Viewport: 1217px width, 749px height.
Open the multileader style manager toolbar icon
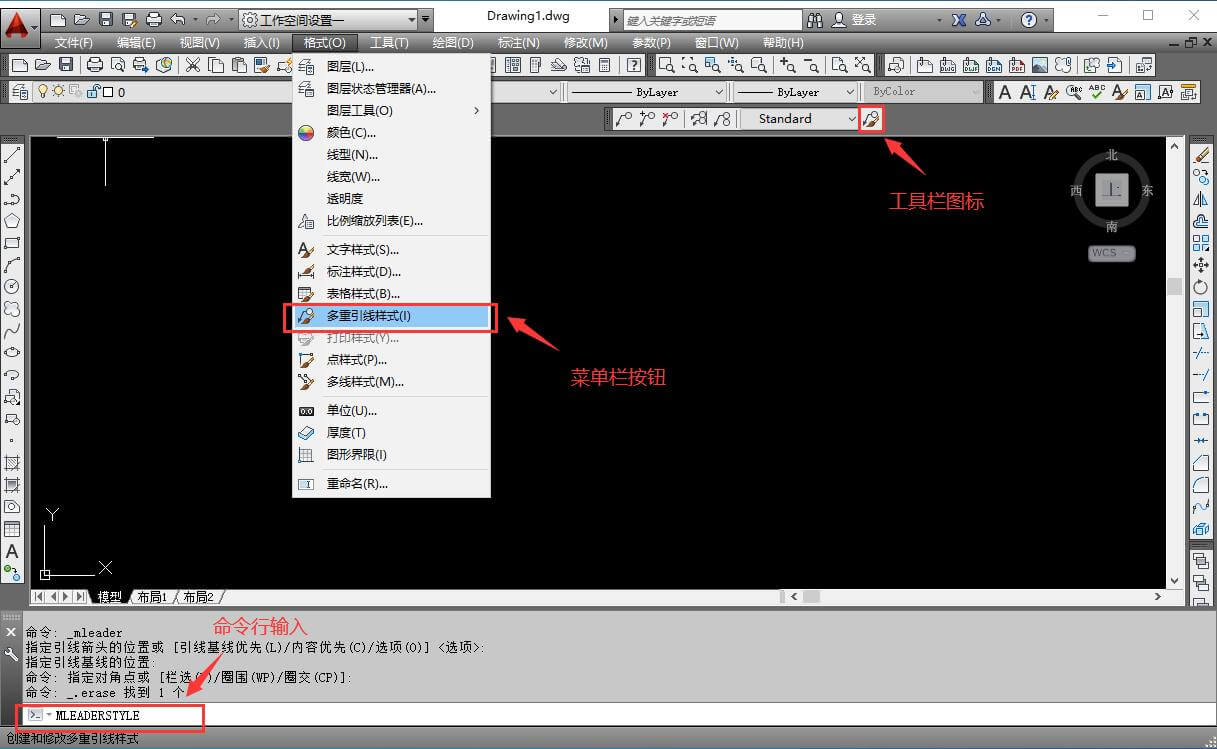click(871, 119)
